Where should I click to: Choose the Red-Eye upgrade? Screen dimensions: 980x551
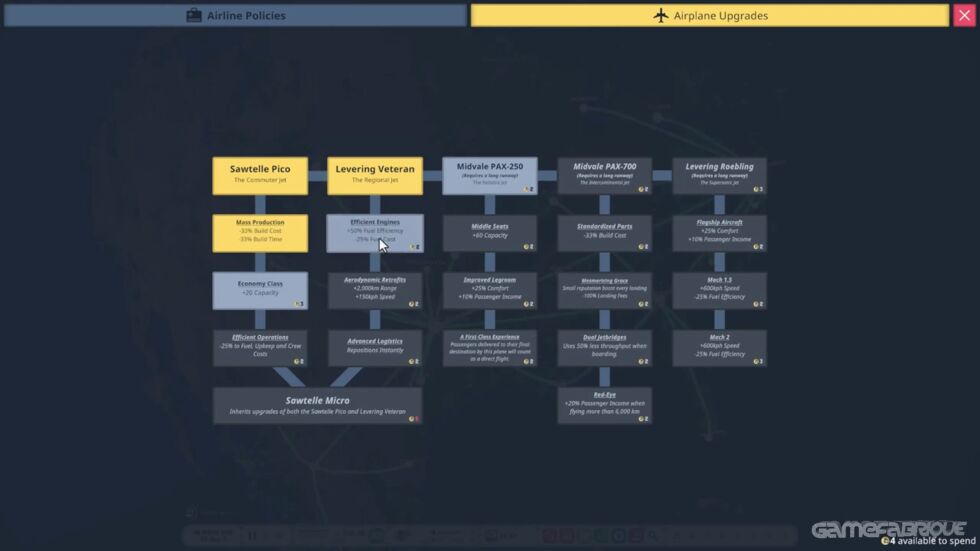tap(604, 405)
